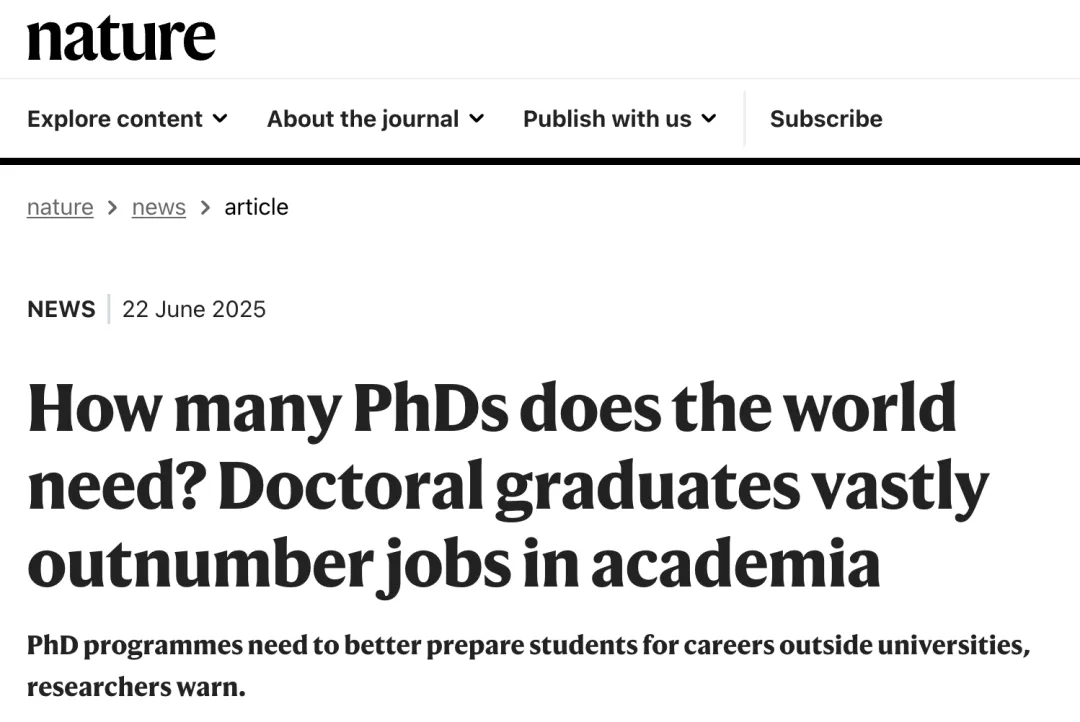
Task: Expand the About the journal chevron arrow
Action: [x=476, y=118]
